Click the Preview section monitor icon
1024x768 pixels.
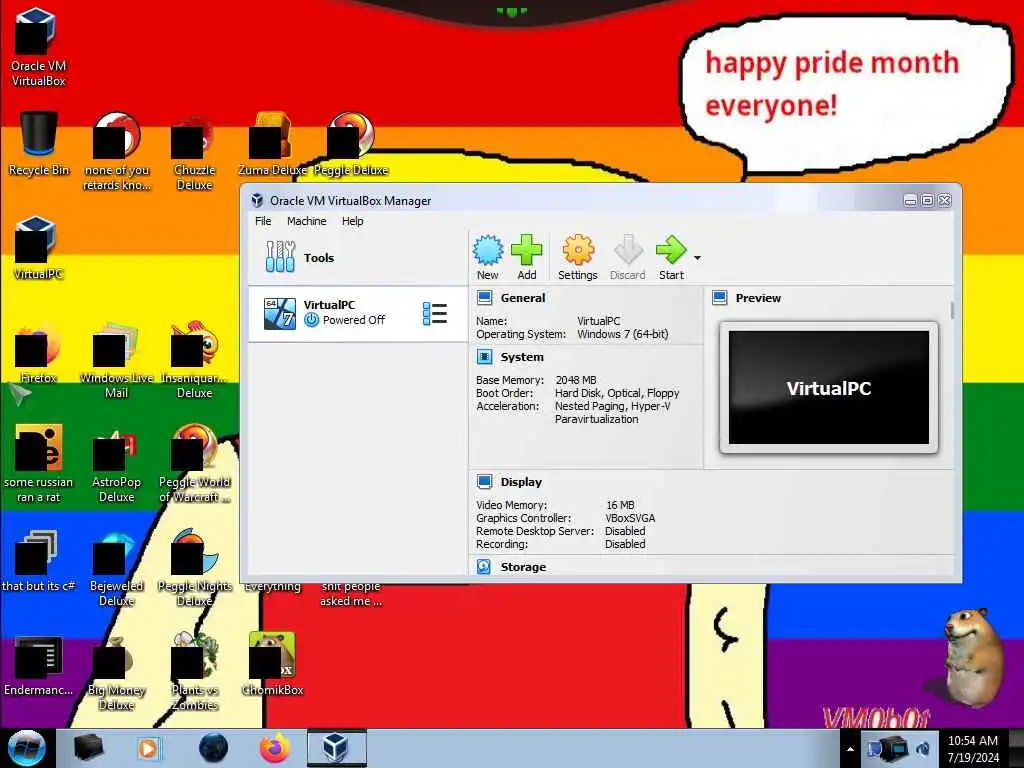(720, 298)
